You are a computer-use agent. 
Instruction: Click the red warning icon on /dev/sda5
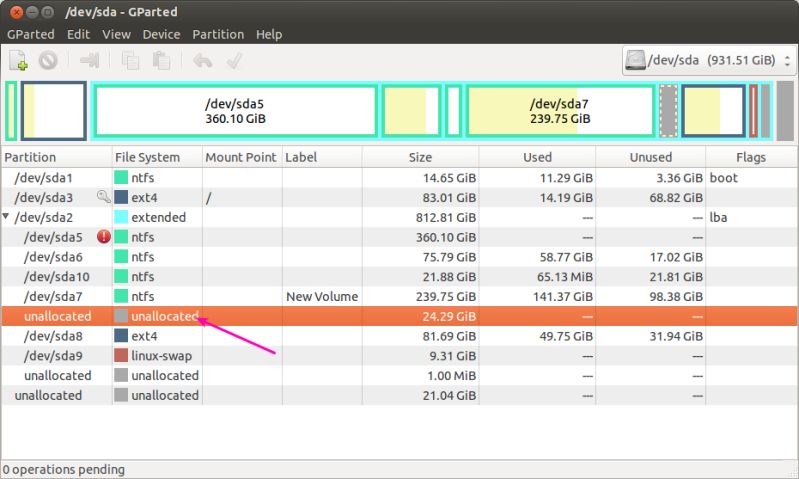(104, 236)
